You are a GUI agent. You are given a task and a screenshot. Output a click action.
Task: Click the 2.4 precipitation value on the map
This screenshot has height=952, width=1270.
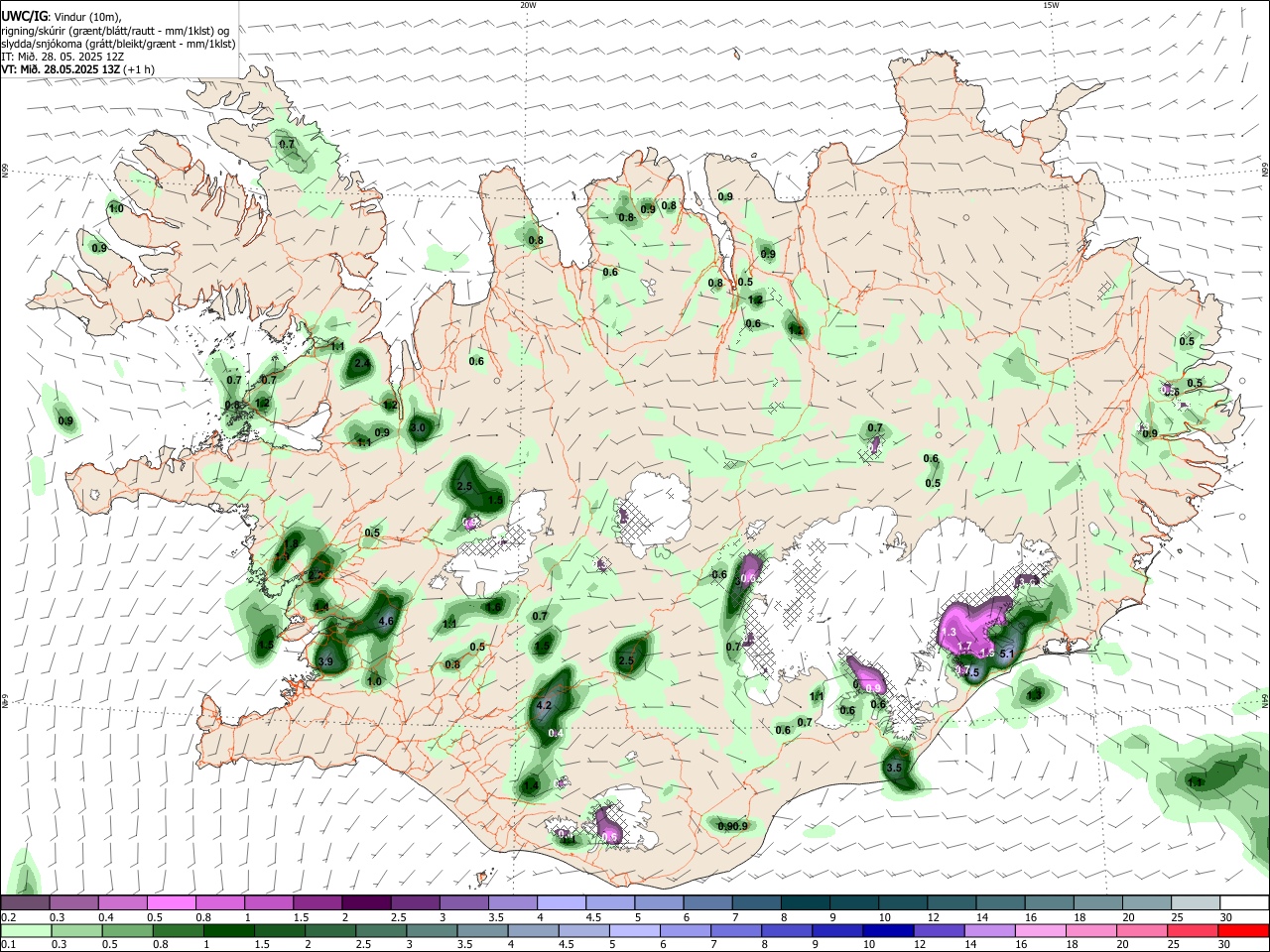click(362, 364)
